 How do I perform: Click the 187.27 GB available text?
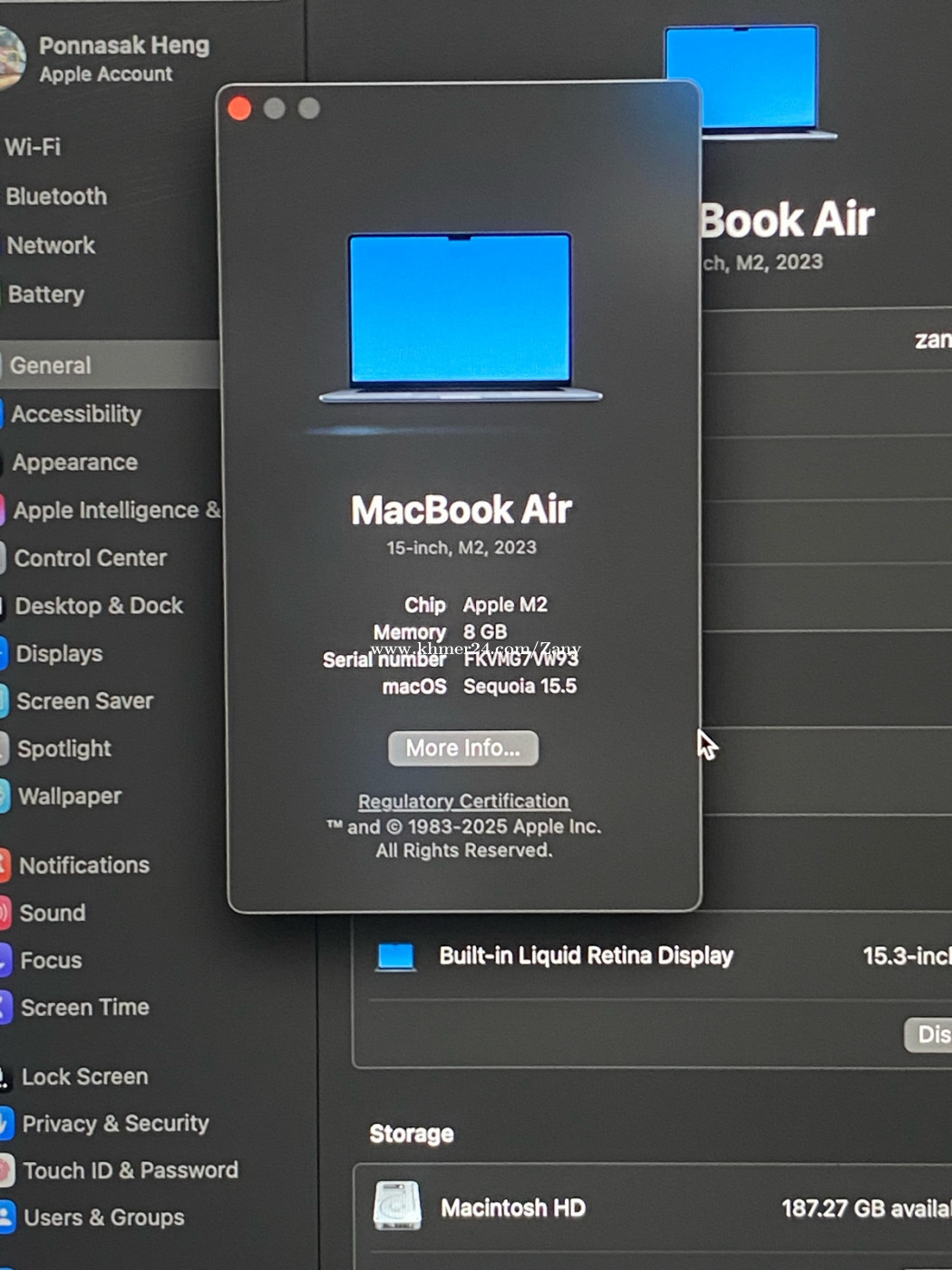[x=867, y=1207]
